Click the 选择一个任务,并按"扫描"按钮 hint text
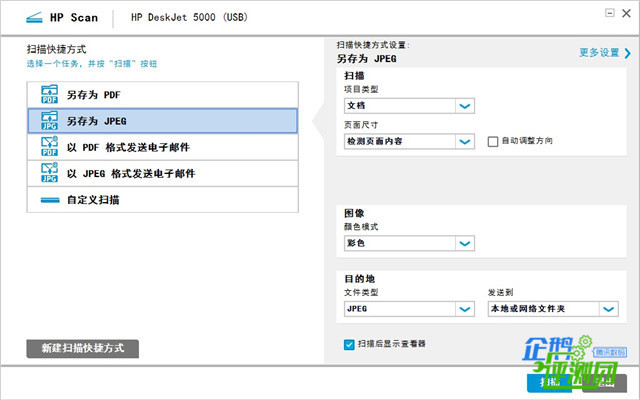This screenshot has height=400, width=640. [x=92, y=64]
